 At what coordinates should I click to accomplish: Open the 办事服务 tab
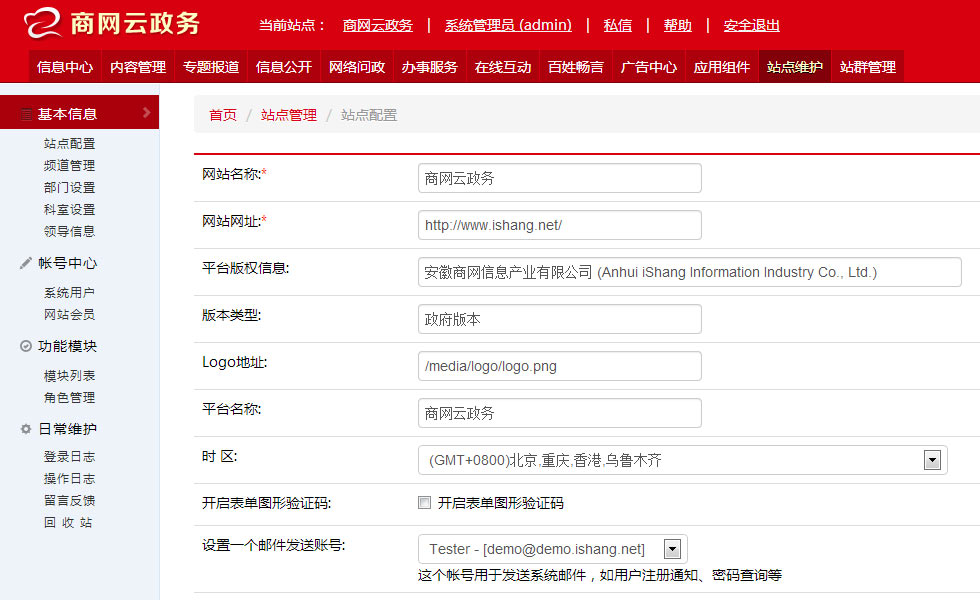point(430,67)
